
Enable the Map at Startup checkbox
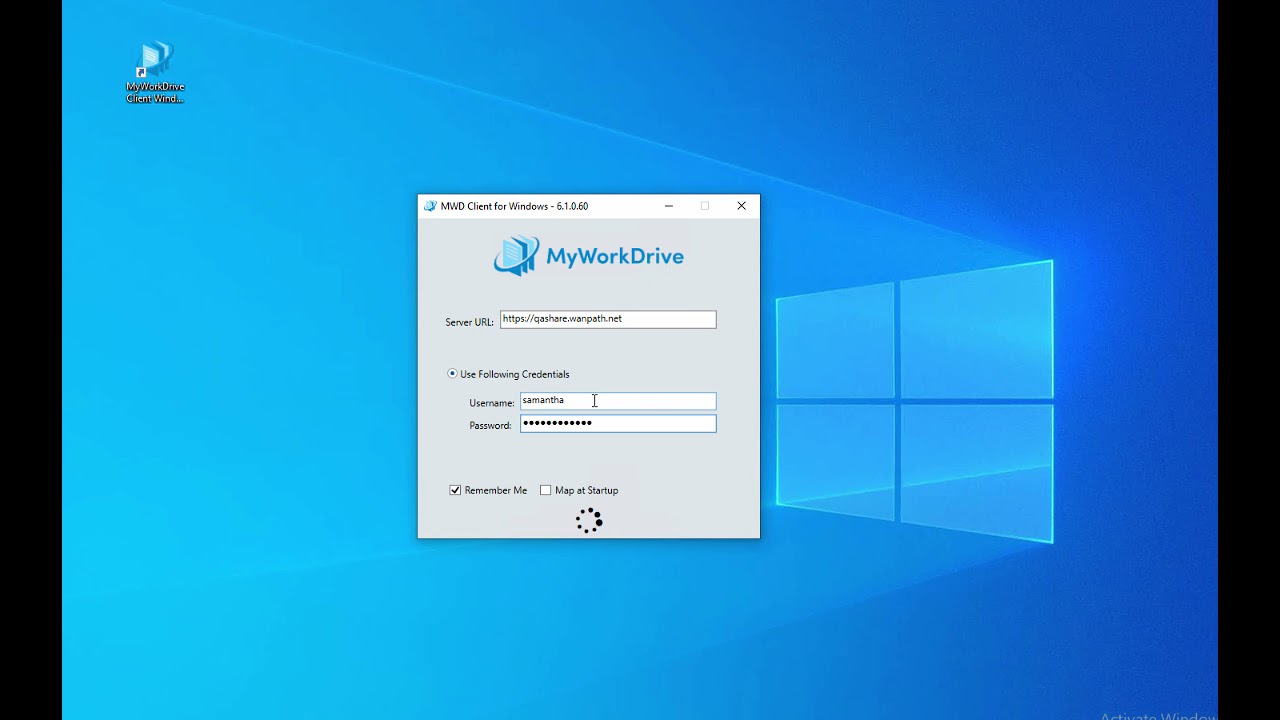pos(545,490)
